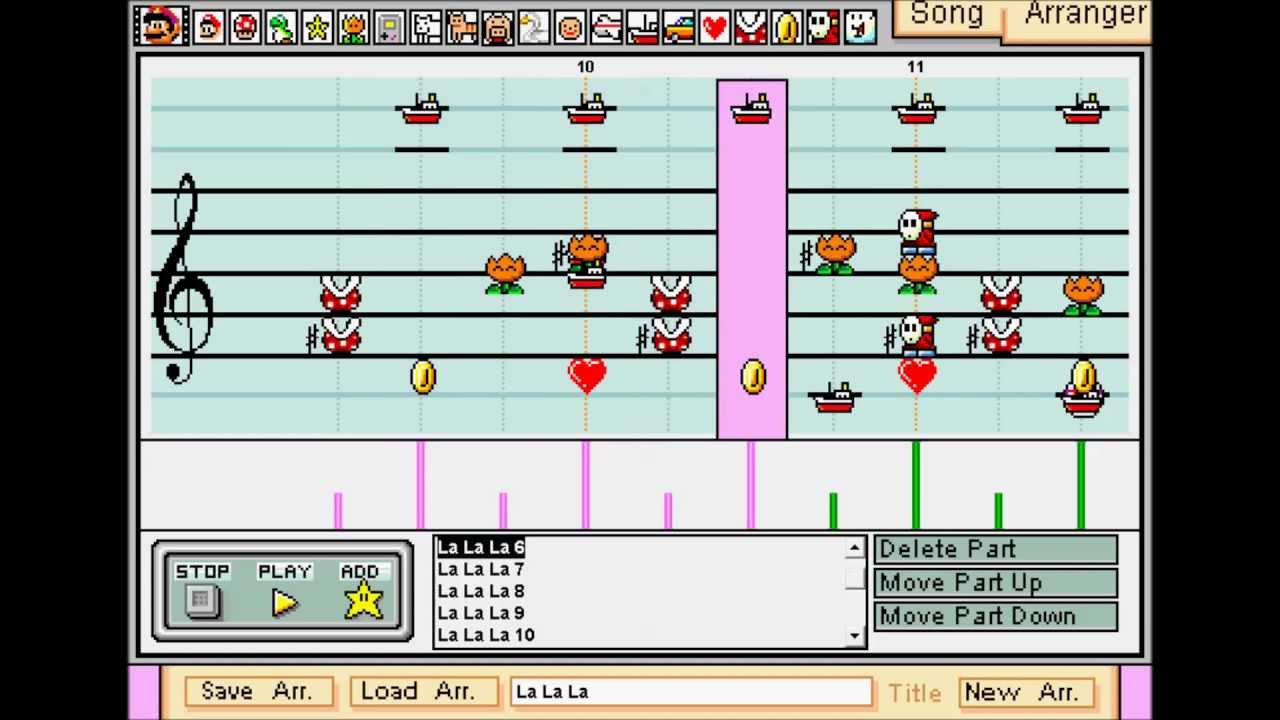Click the measure 10 number marker
The height and width of the screenshot is (720, 1280).
point(585,67)
